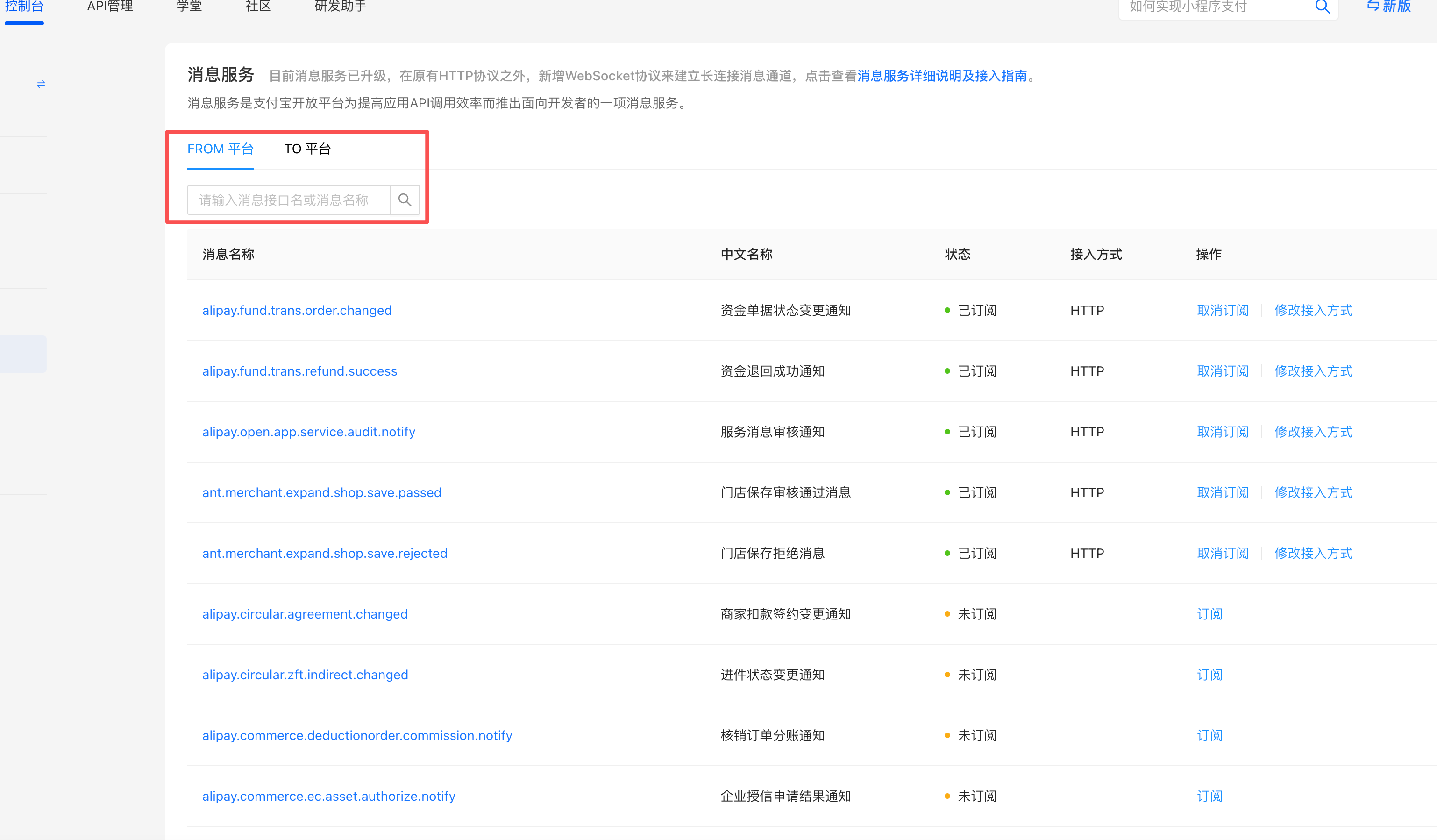Viewport: 1437px width, 840px height.
Task: Open alipay.commerce.deductionorder.commission.notify message link
Action: pos(357,736)
